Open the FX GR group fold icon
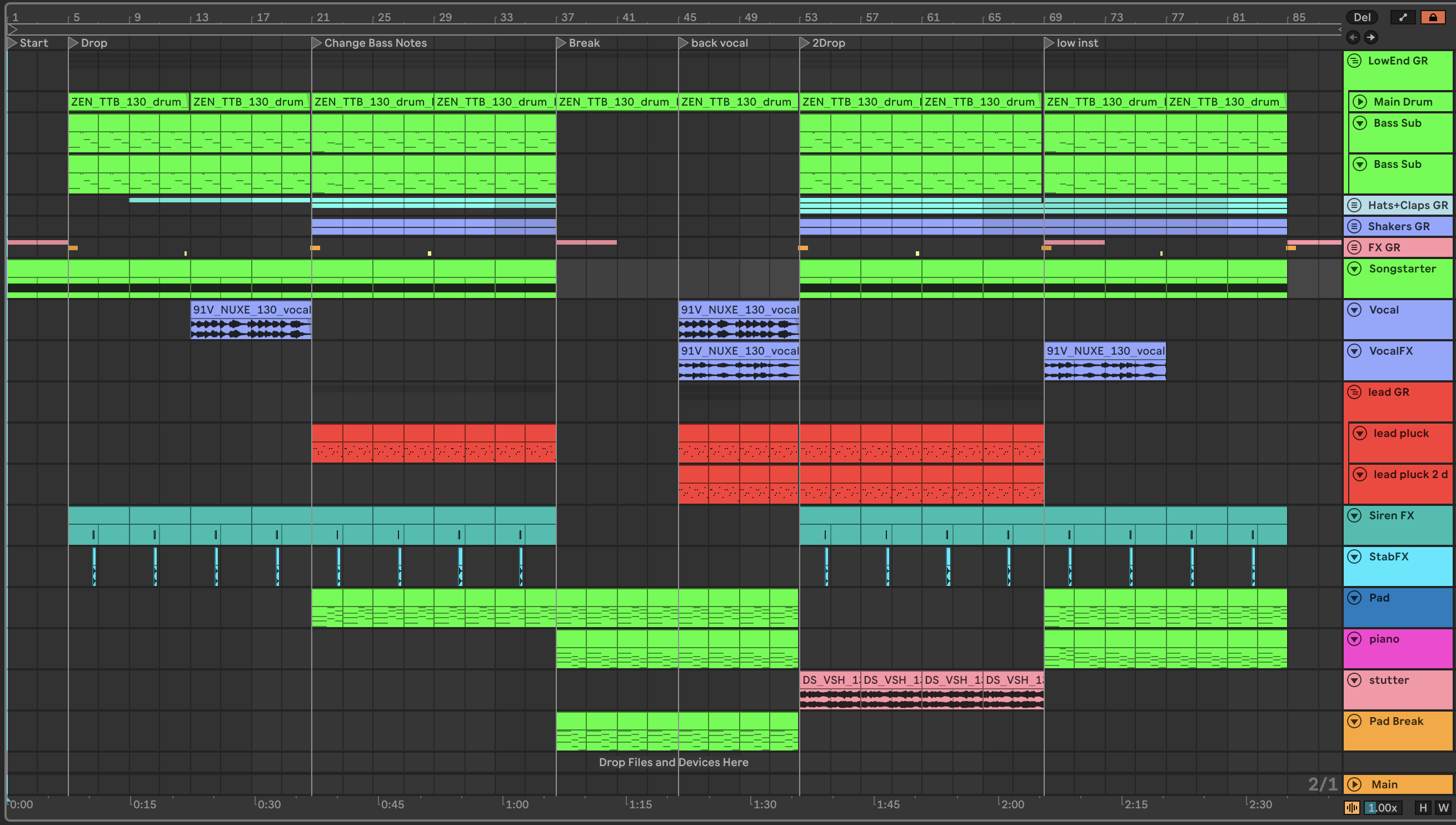 (1354, 247)
